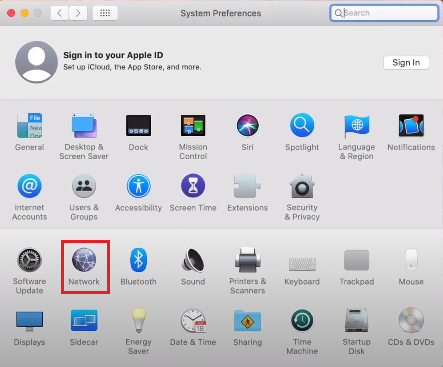Go back with the left arrow

(x=60, y=13)
